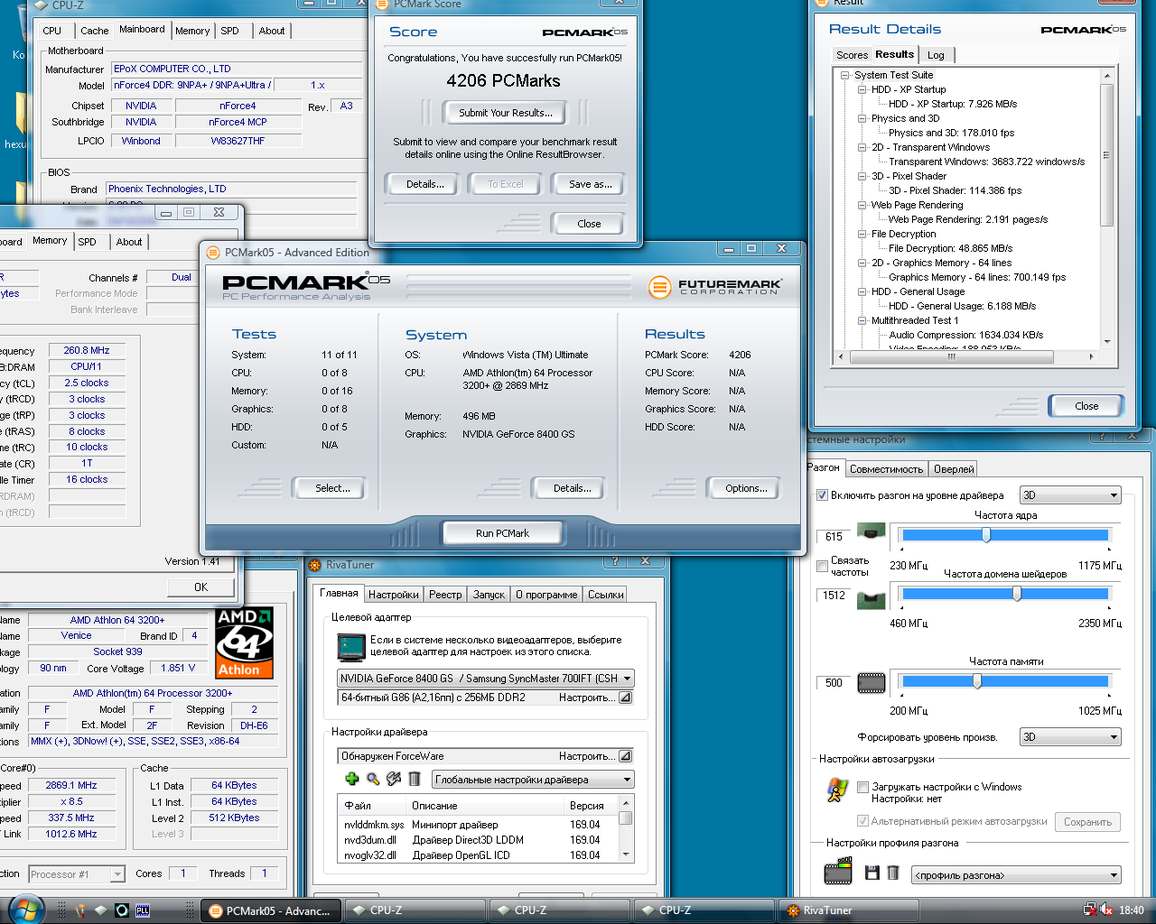This screenshot has height=924, width=1156.
Task: Click Options... button in PCMark05
Action: pos(746,488)
